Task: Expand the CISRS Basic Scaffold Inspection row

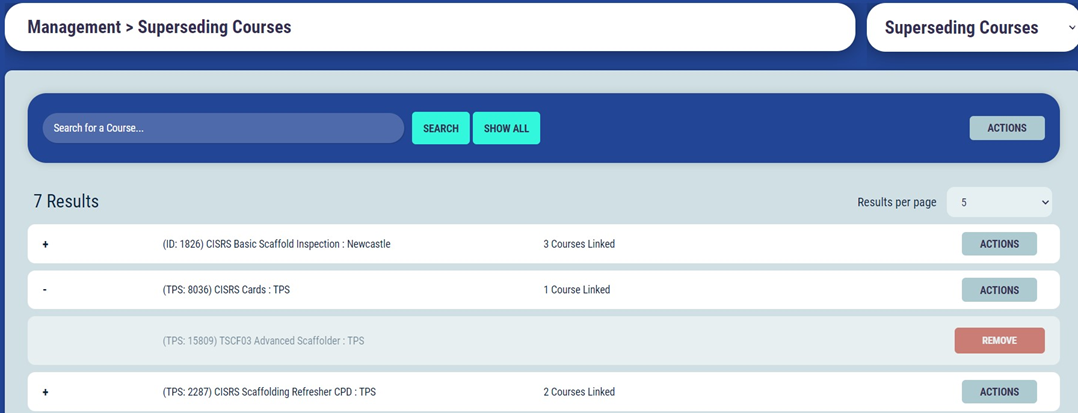Action: (45, 244)
